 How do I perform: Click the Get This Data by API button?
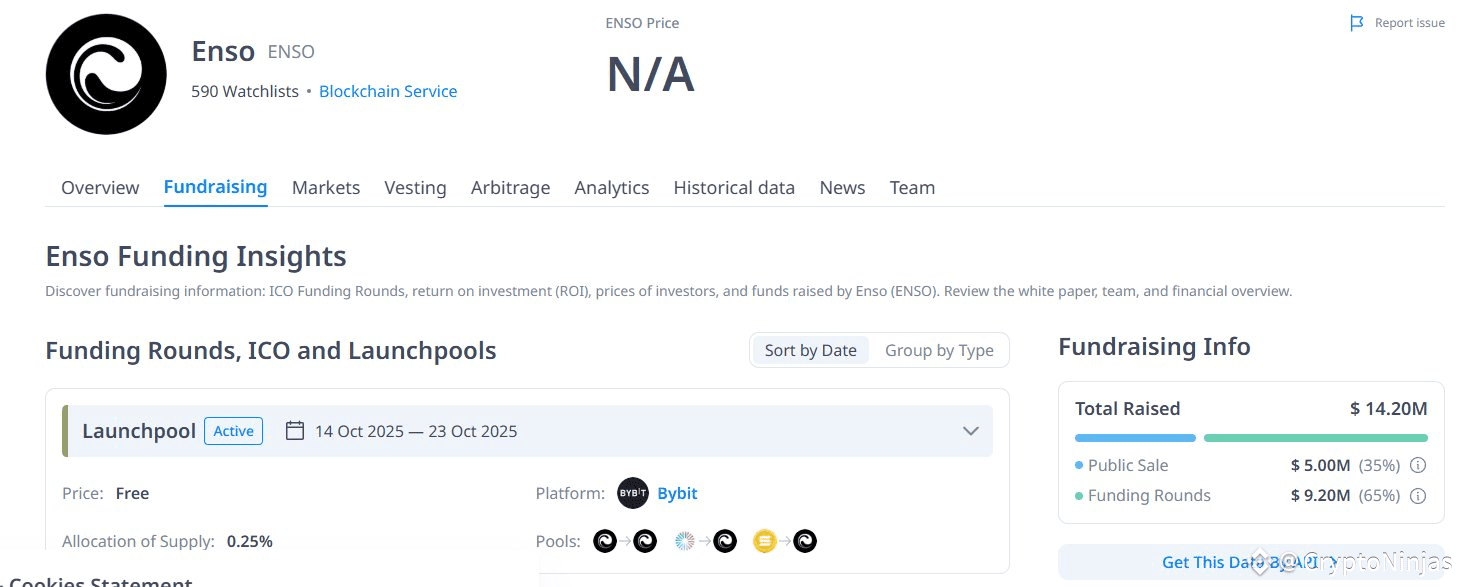point(1250,562)
